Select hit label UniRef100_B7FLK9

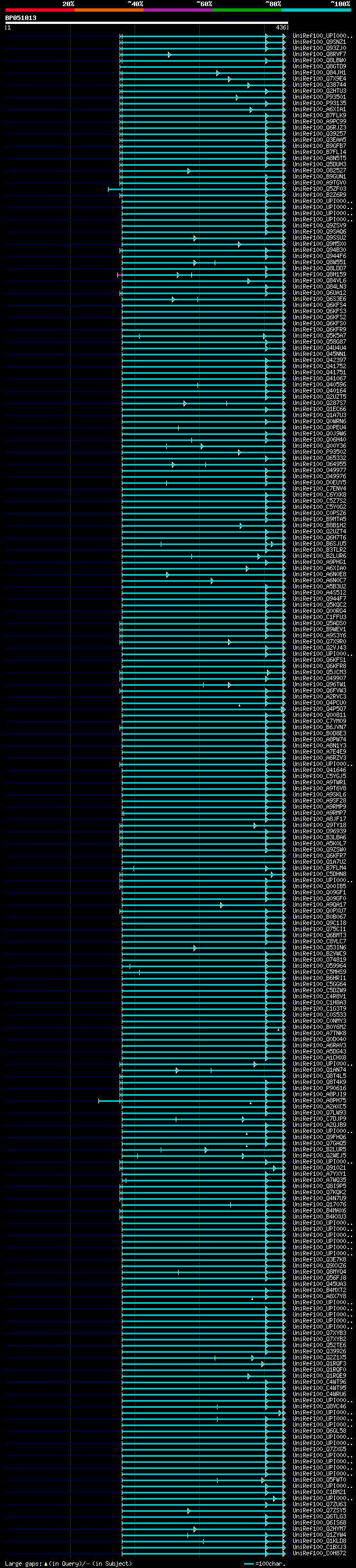(319, 115)
